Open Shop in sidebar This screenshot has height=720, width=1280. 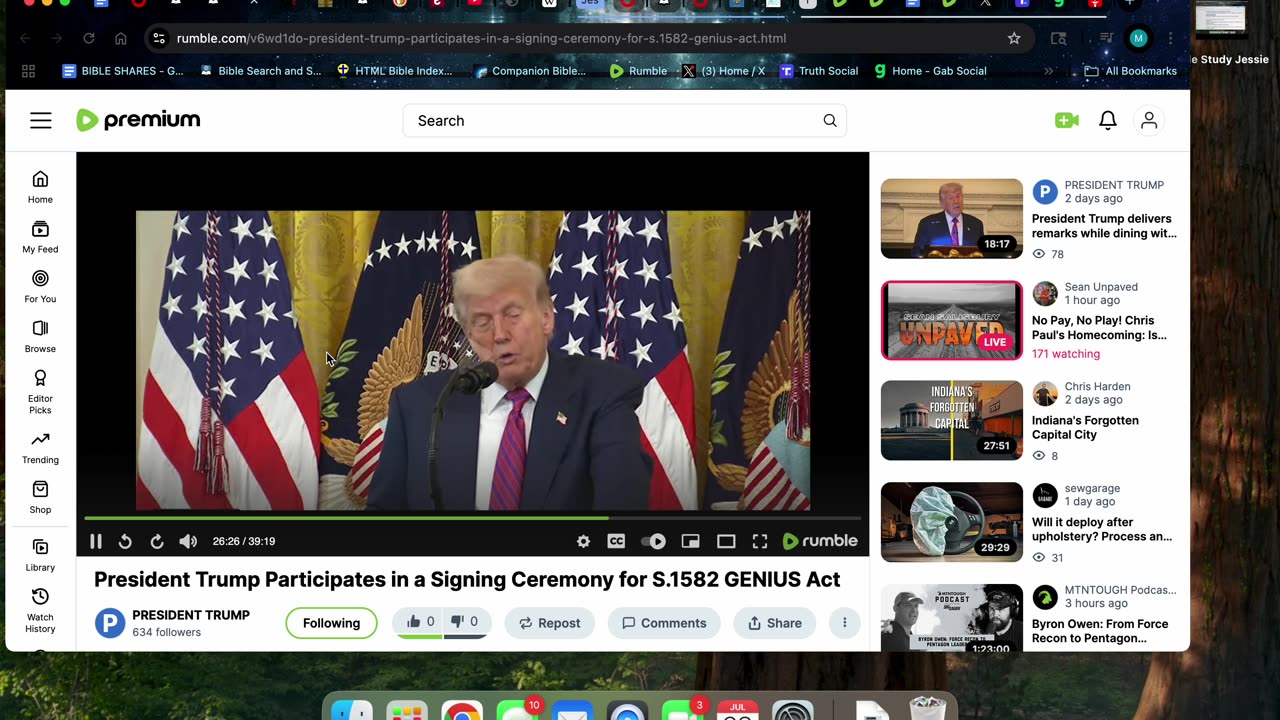[40, 497]
